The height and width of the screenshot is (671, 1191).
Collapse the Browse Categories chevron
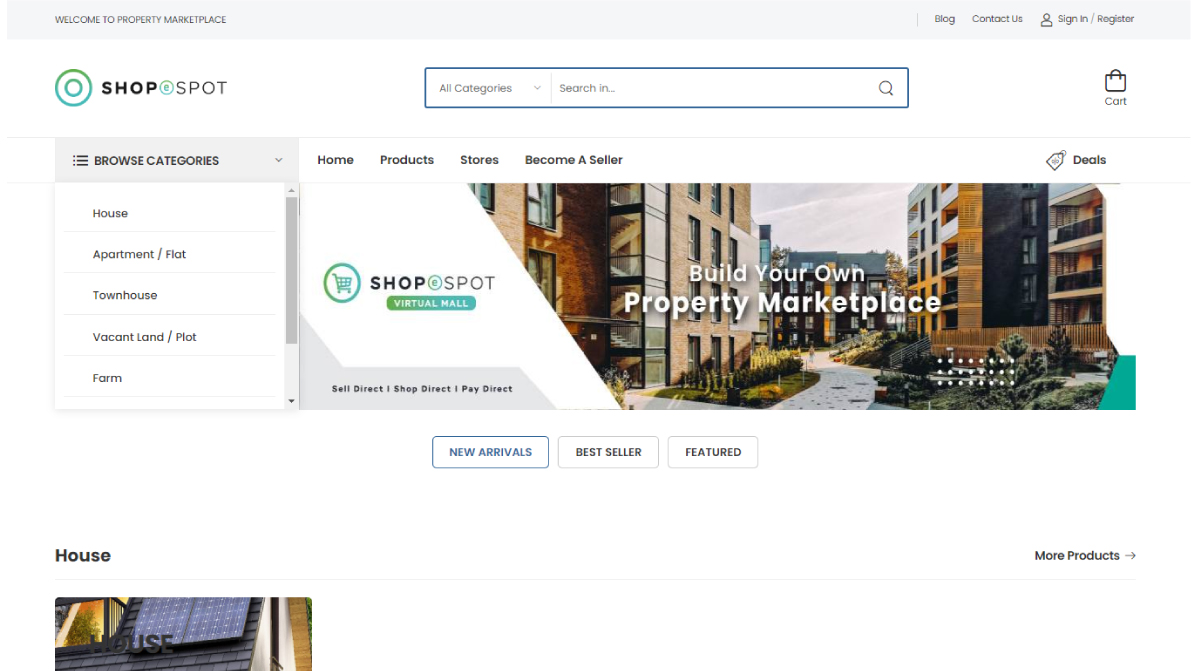click(x=278, y=160)
